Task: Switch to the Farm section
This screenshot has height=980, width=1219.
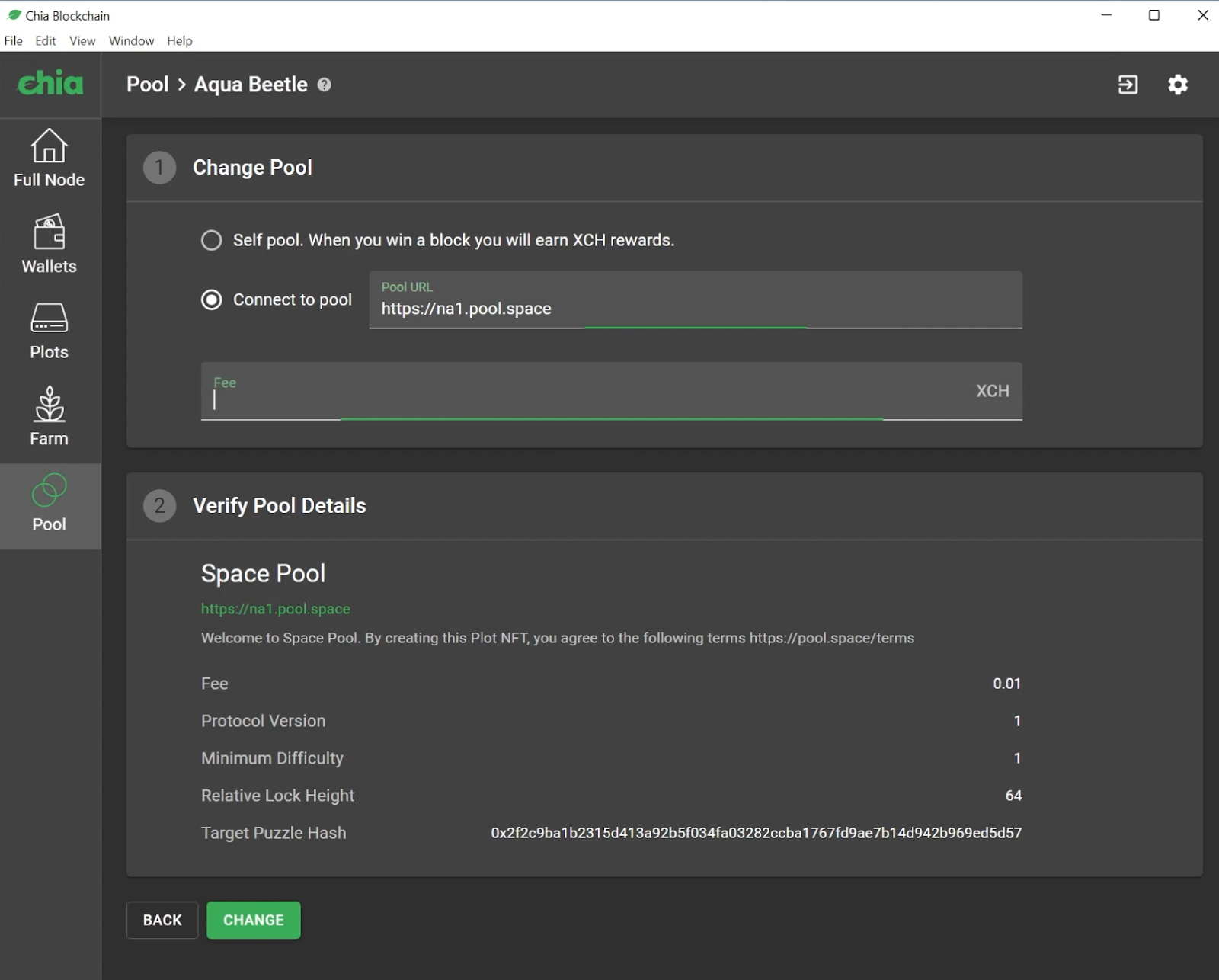Action: point(50,417)
